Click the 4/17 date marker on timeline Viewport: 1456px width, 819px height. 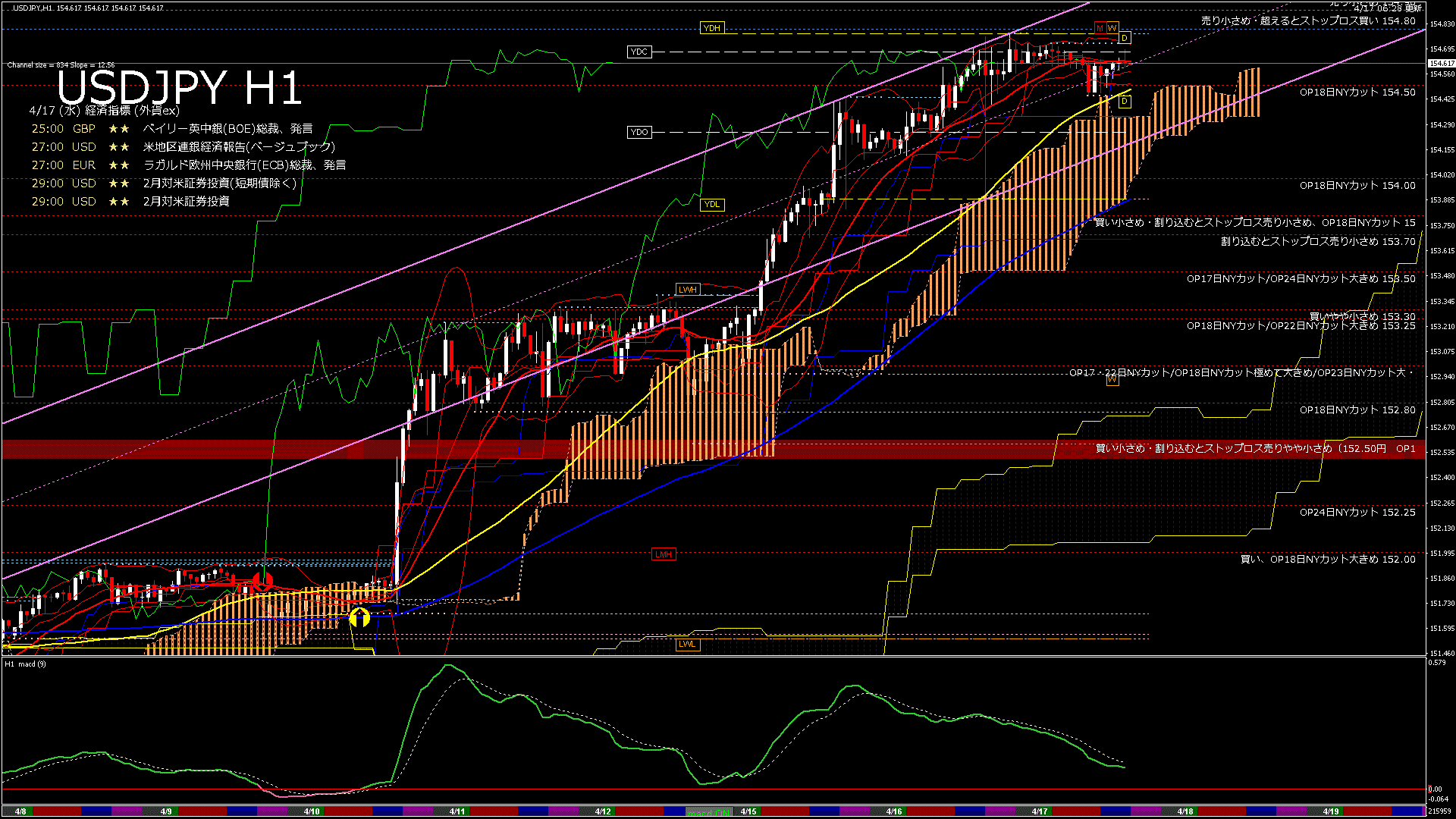pyautogui.click(x=1040, y=811)
